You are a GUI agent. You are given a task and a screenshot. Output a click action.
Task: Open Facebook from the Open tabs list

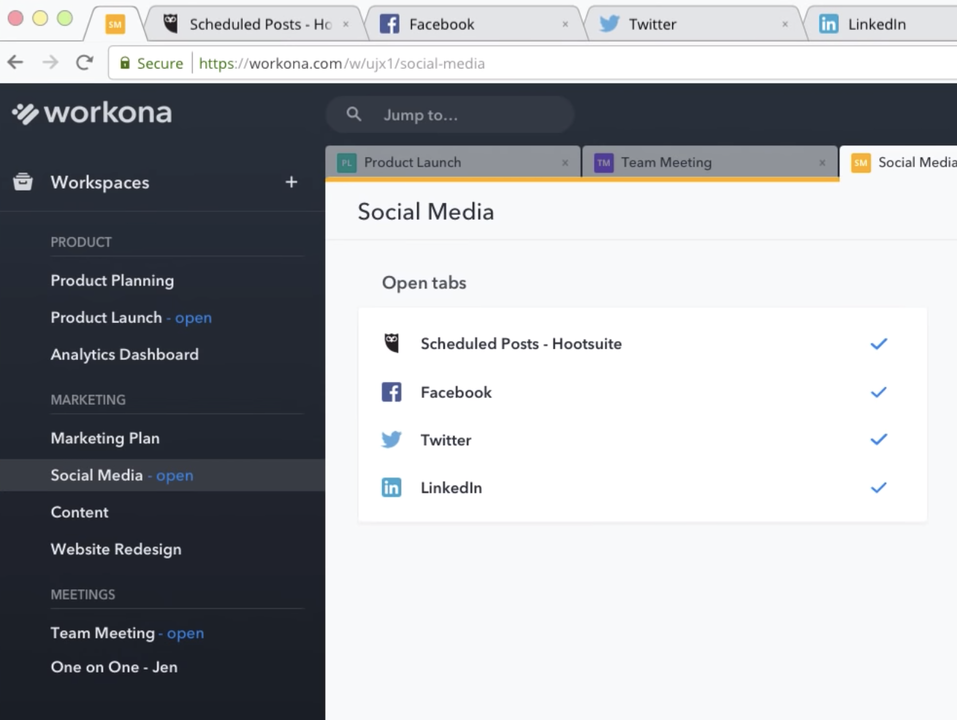coord(456,392)
